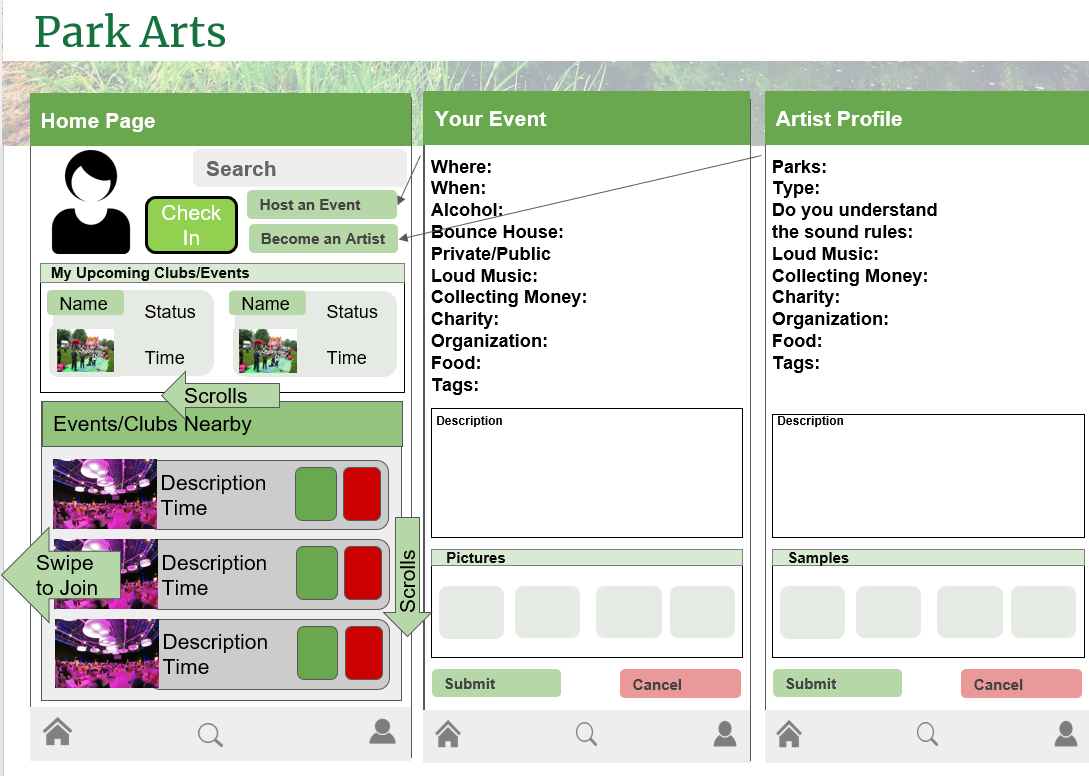Click red square on second nearby event
1089x776 pixels.
coord(362,574)
